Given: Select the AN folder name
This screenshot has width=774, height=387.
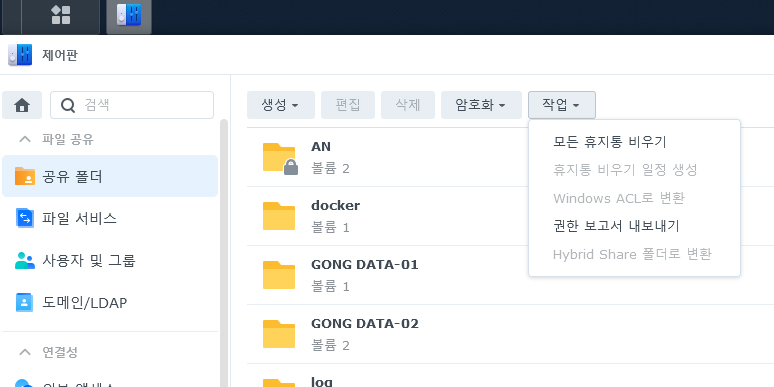Looking at the screenshot, I should click(321, 147).
